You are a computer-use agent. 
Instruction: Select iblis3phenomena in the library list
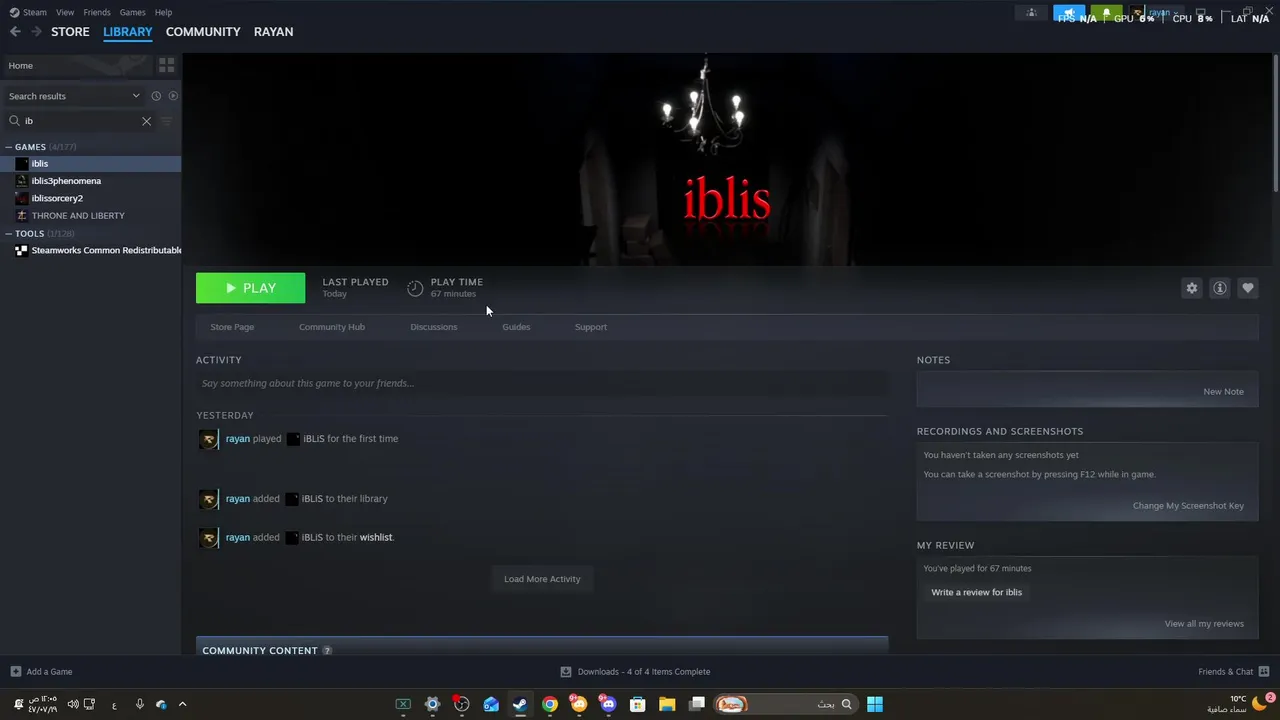(90, 181)
